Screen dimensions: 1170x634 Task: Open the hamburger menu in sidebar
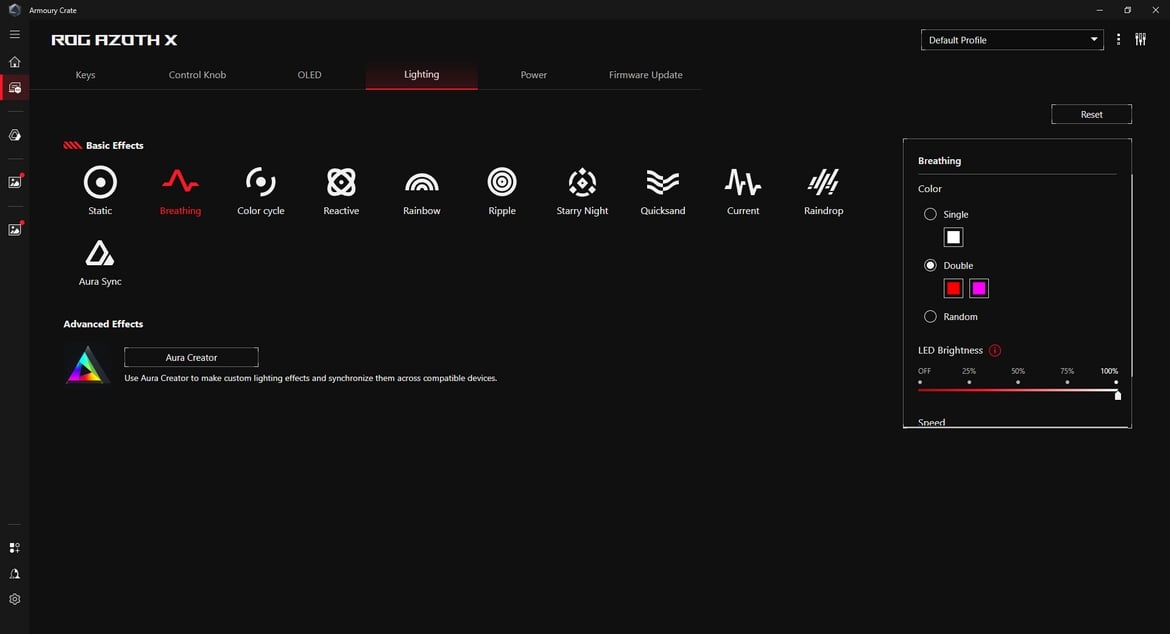click(x=14, y=34)
